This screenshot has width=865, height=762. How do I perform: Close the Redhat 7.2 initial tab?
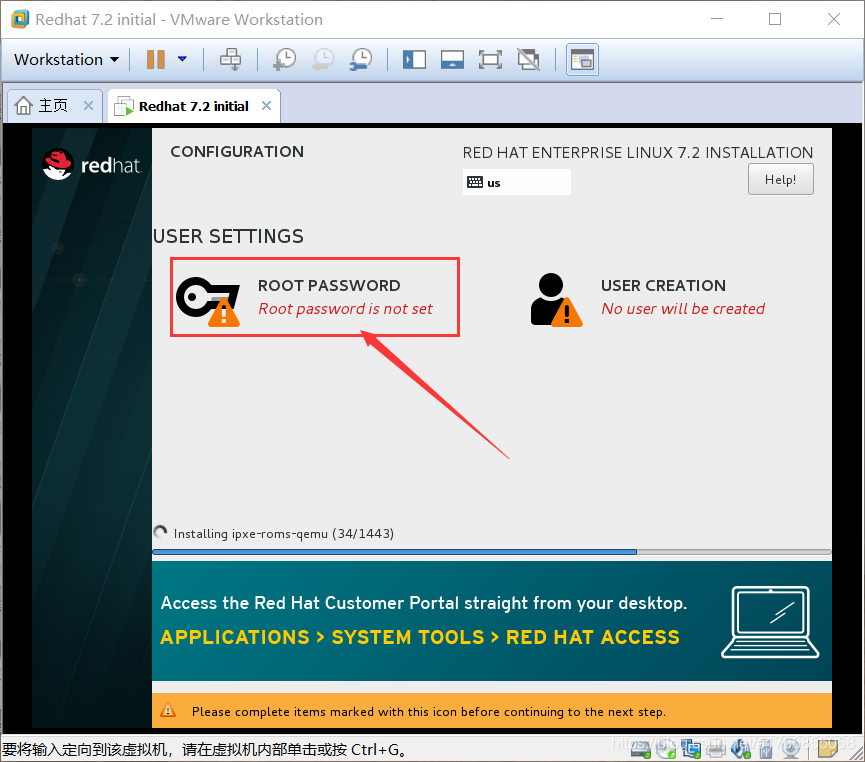266,105
